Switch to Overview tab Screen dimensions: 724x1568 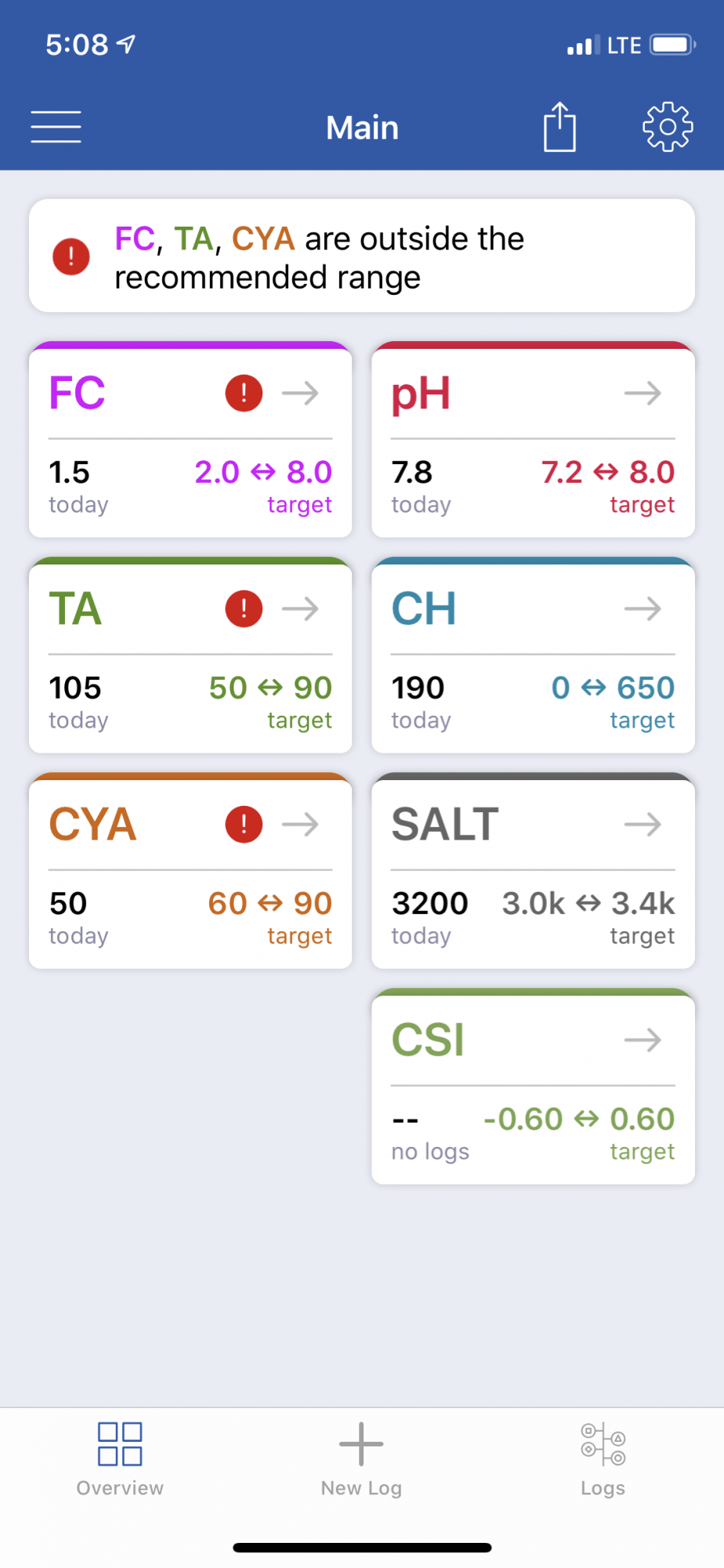[x=120, y=1460]
